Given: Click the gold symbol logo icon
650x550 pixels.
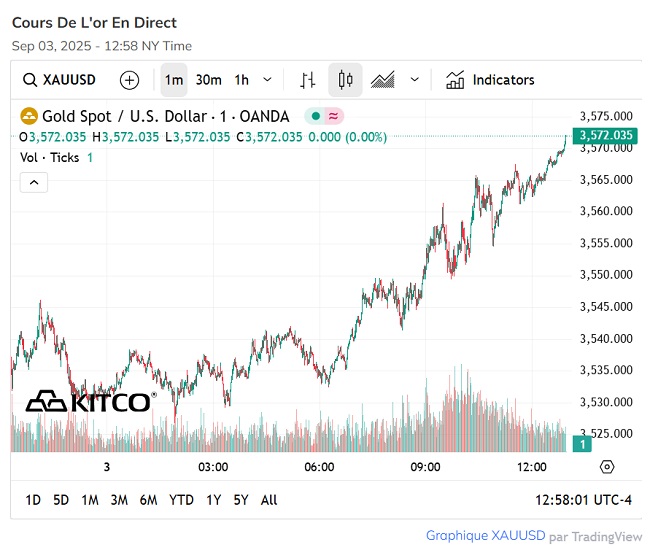Looking at the screenshot, I should tap(29, 116).
